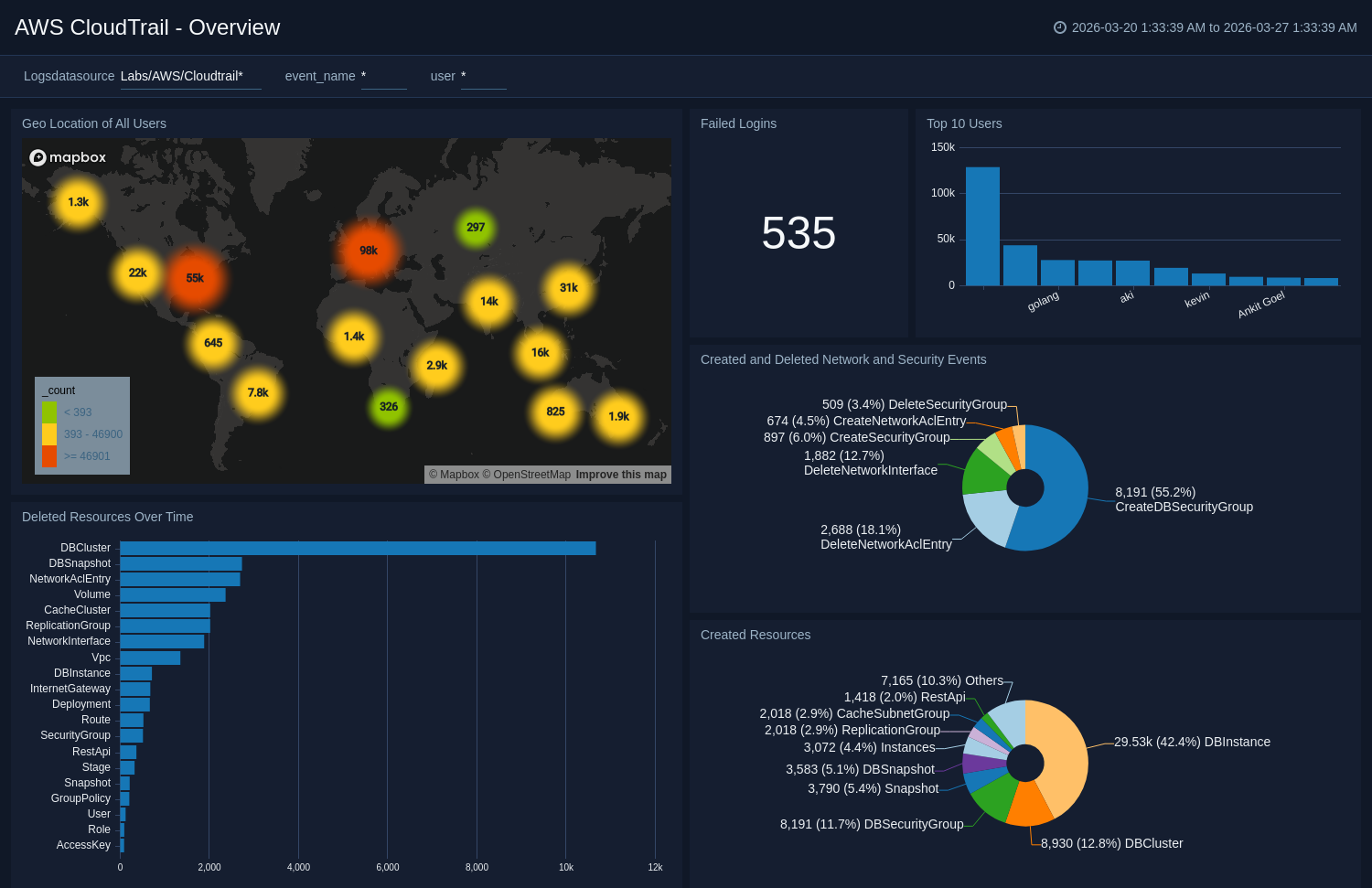This screenshot has width=1372, height=888.
Task: Open the dashboard time range selector
Action: tap(1213, 27)
